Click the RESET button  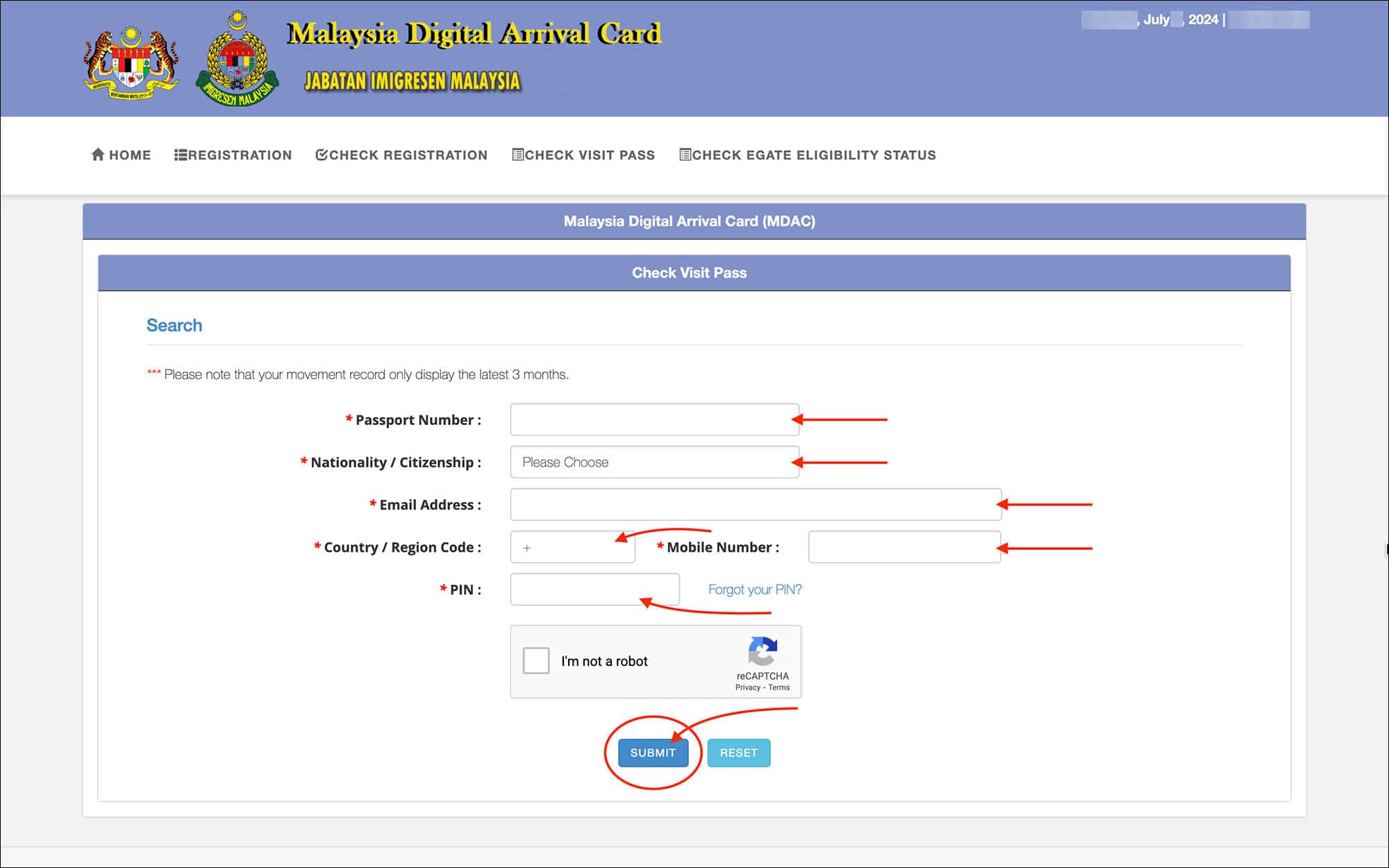738,752
